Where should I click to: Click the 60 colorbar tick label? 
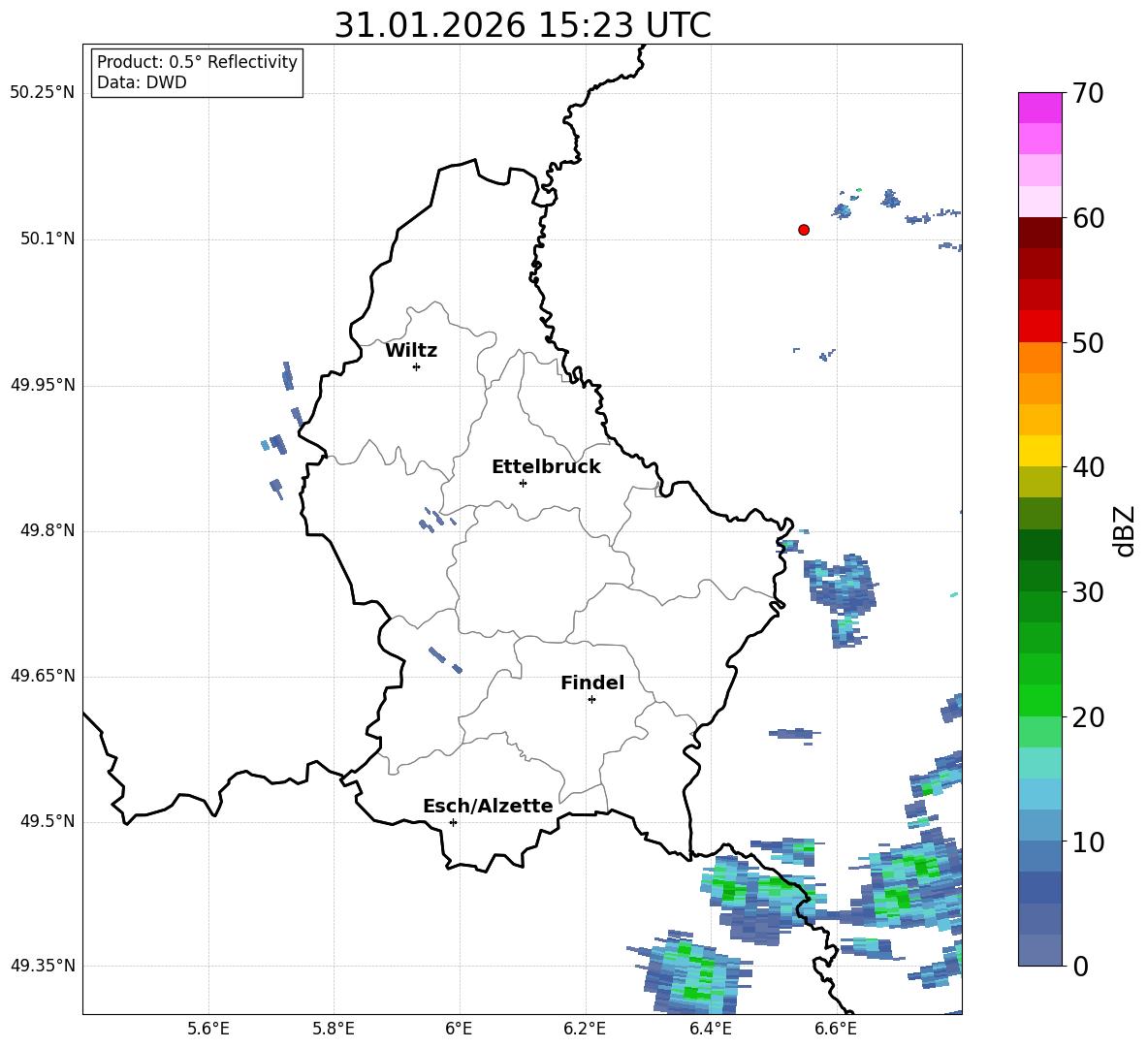(x=1088, y=218)
